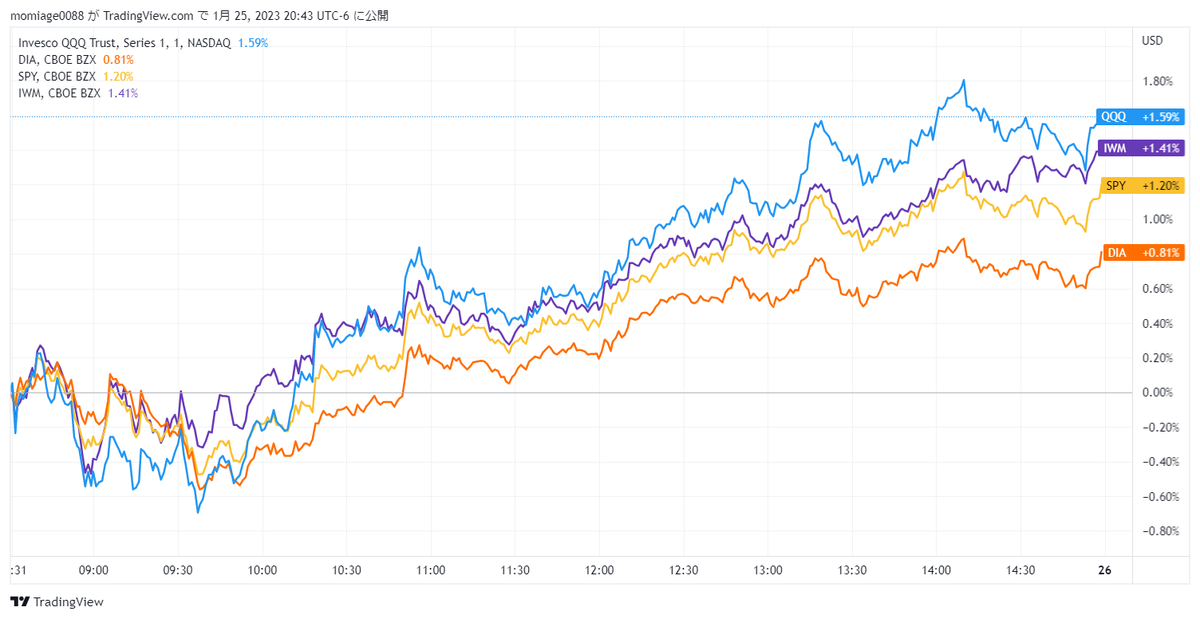Click the 13:30 time axis label
The width and height of the screenshot is (1200, 619).
[x=852, y=570]
